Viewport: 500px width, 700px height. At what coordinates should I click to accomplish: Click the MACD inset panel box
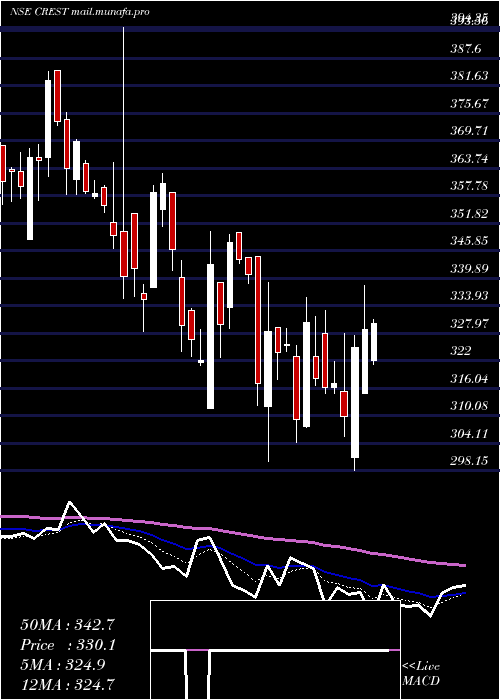pos(275,650)
